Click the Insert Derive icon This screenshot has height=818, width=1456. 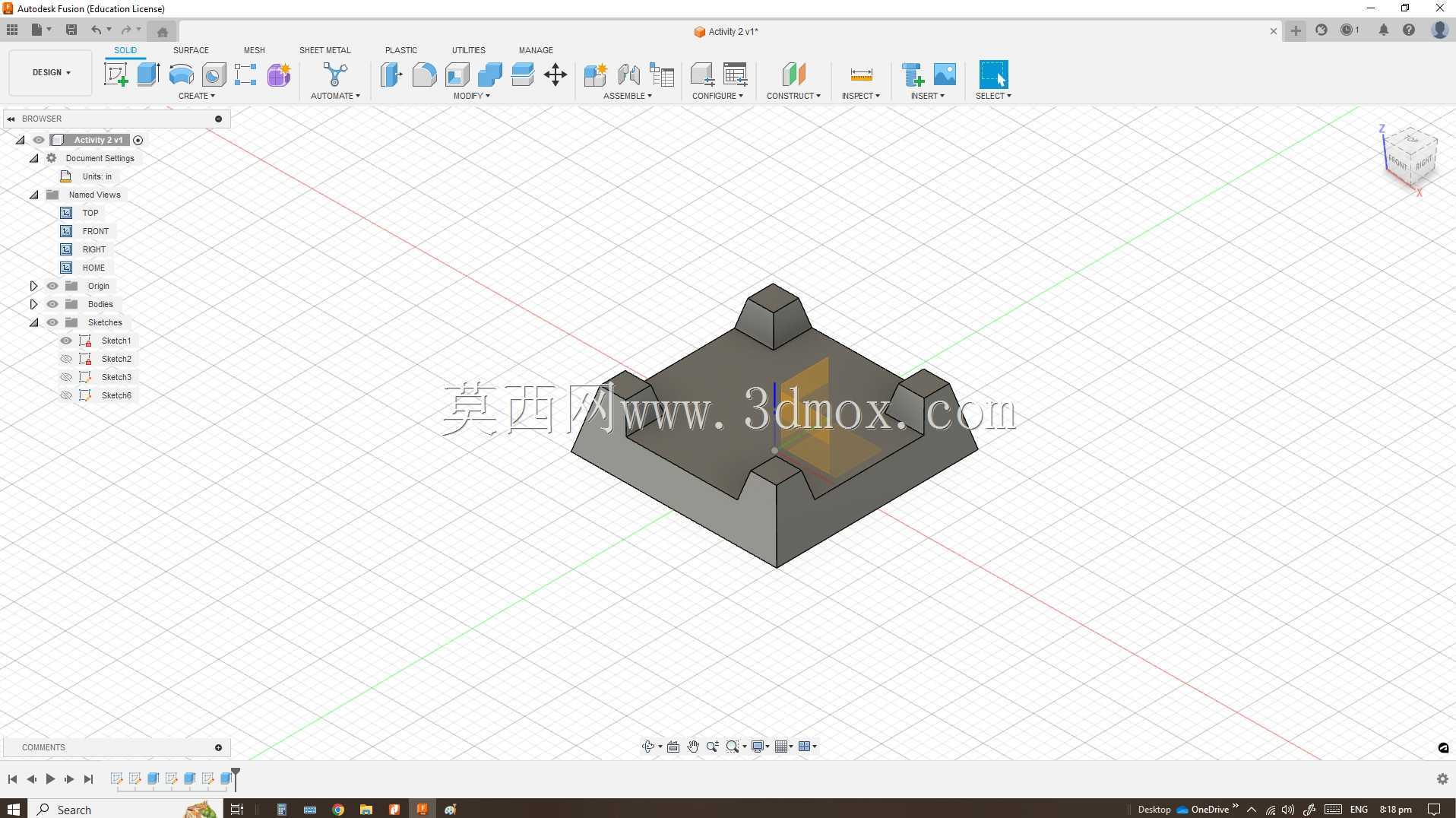pyautogui.click(x=913, y=75)
